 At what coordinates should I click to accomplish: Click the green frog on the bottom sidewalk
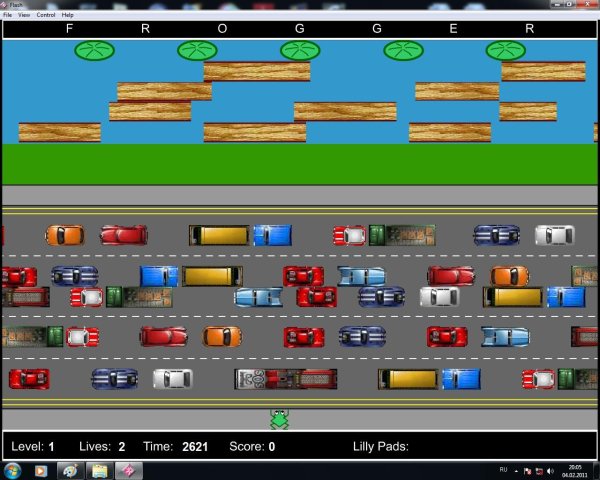pyautogui.click(x=279, y=419)
